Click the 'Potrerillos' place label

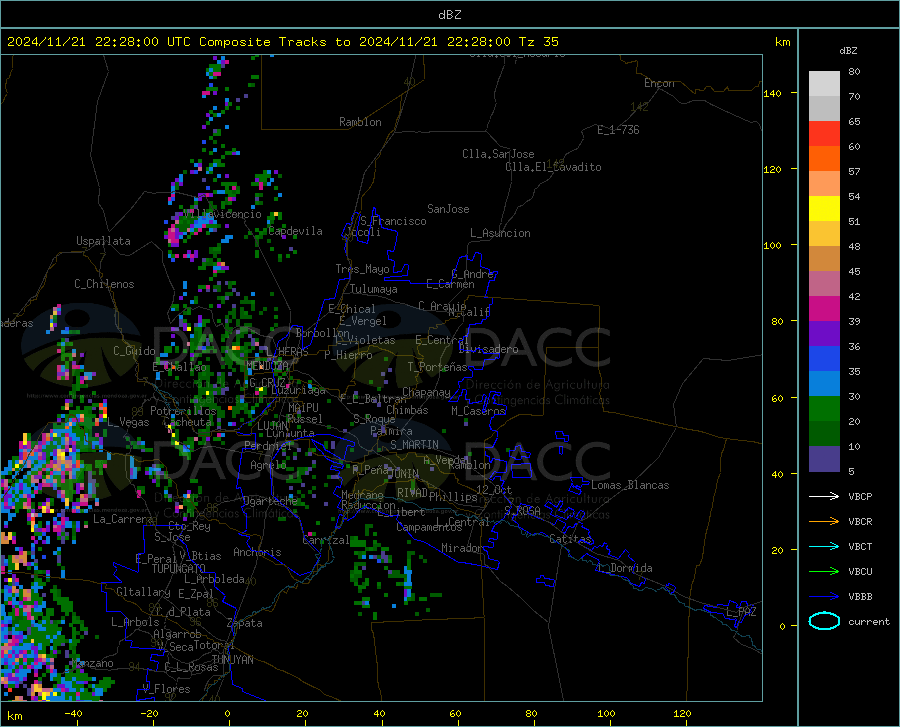pyautogui.click(x=183, y=411)
